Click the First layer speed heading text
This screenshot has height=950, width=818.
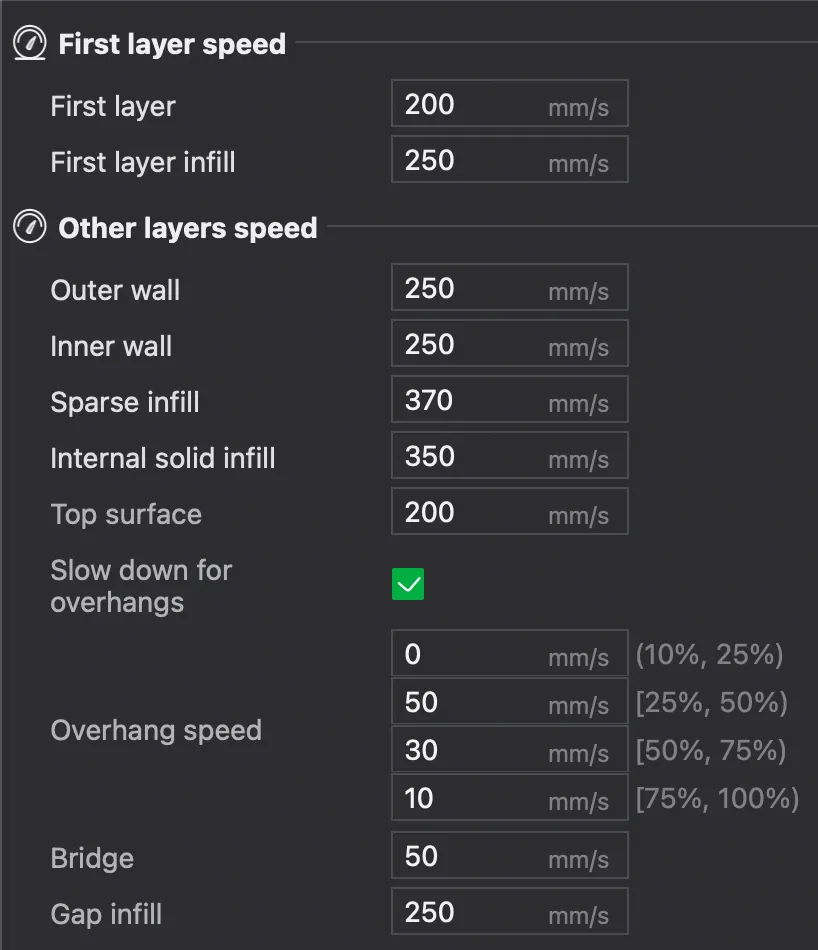[172, 44]
